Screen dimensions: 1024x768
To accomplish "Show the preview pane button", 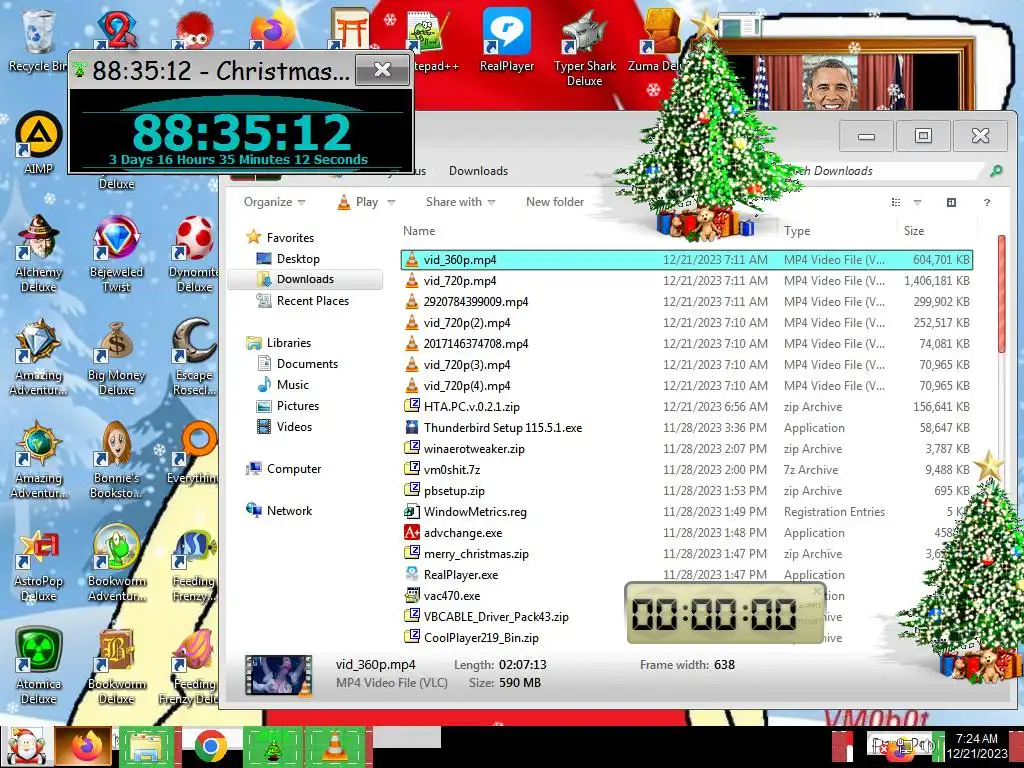I will click(952, 202).
